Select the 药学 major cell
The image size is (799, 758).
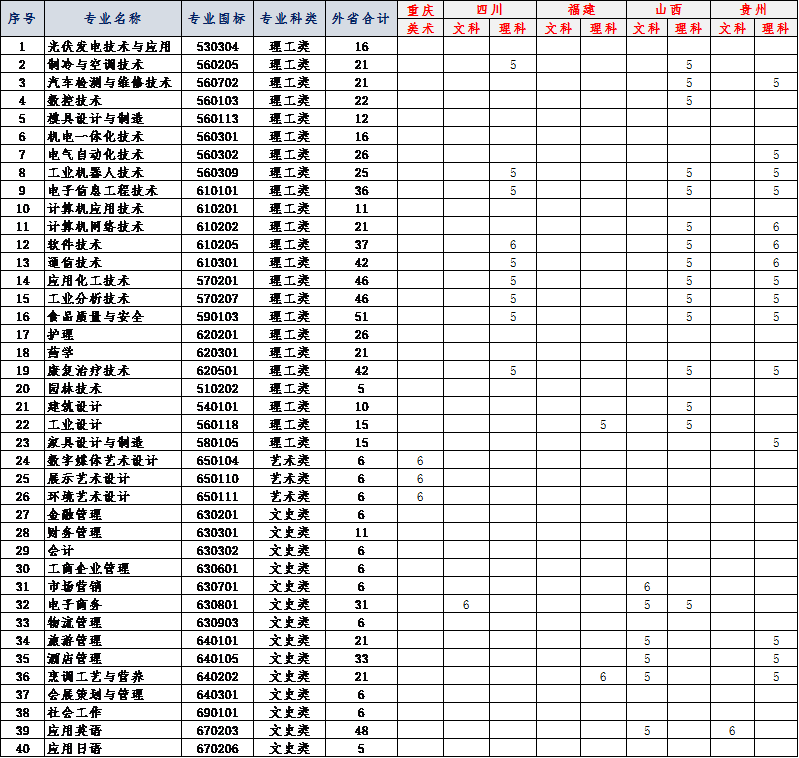[113, 353]
